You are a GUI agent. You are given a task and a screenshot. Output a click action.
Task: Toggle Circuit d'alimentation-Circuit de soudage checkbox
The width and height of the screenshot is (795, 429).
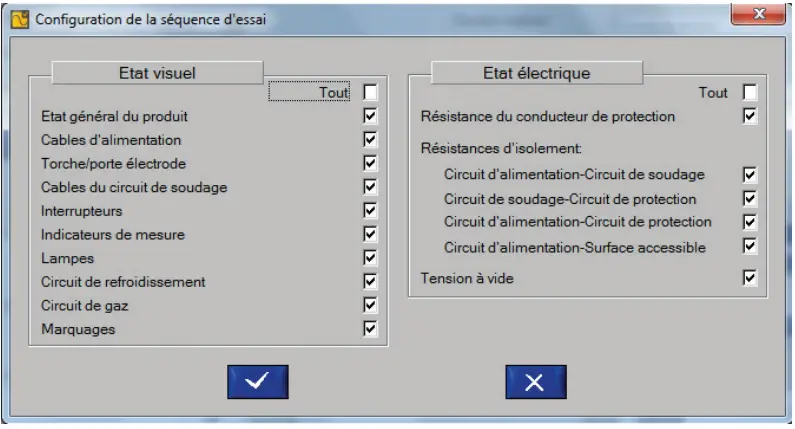749,174
